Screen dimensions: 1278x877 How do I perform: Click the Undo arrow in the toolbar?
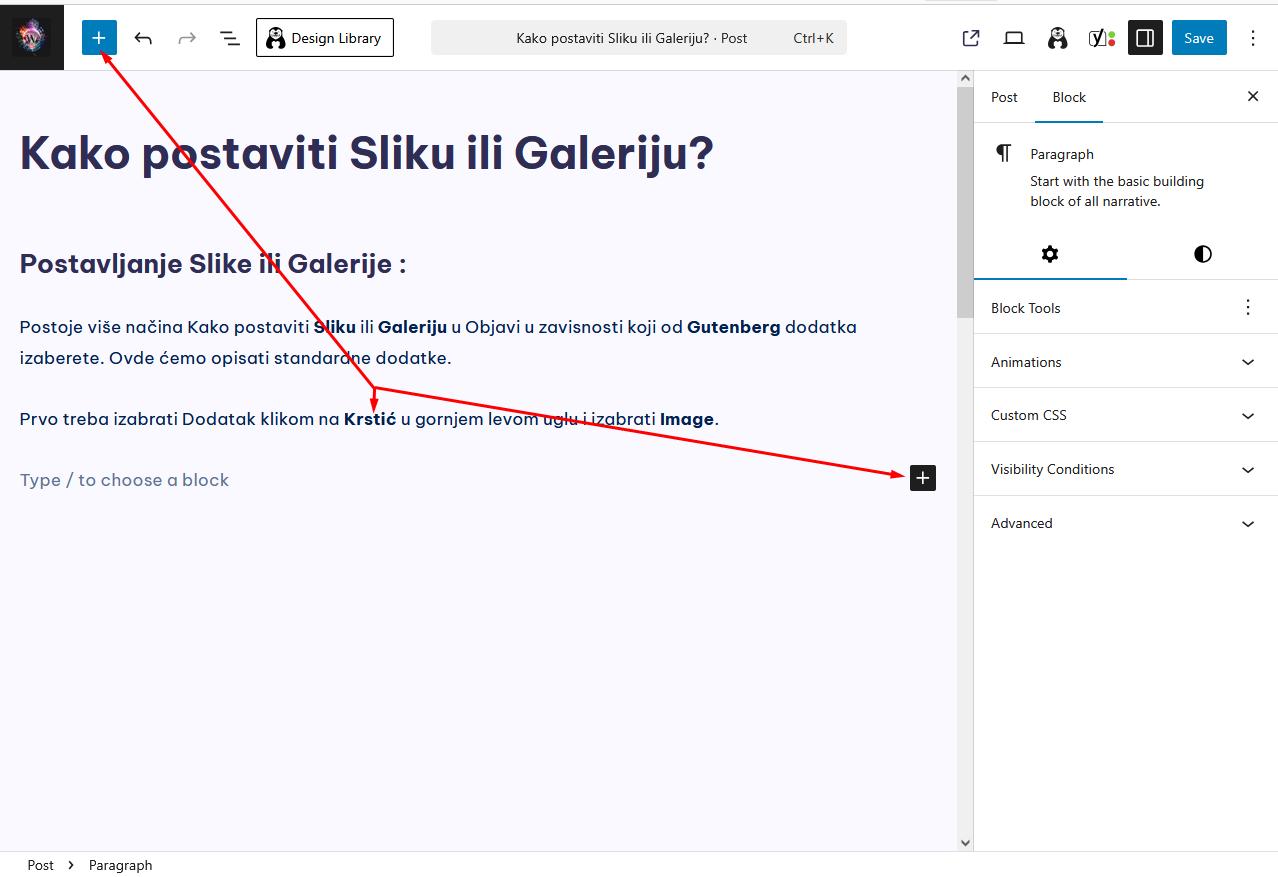coord(143,37)
